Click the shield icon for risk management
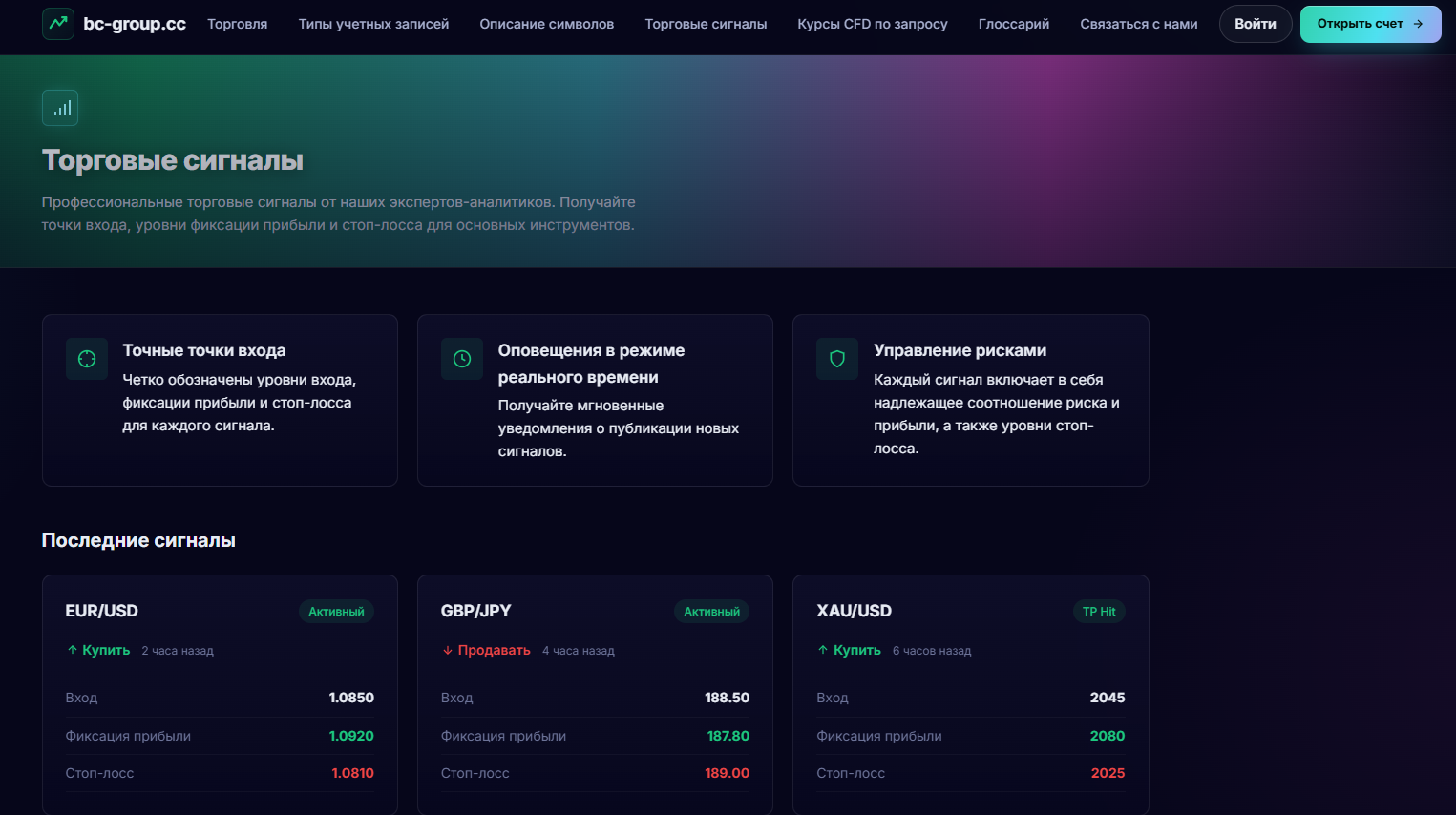1456x815 pixels. click(x=837, y=359)
